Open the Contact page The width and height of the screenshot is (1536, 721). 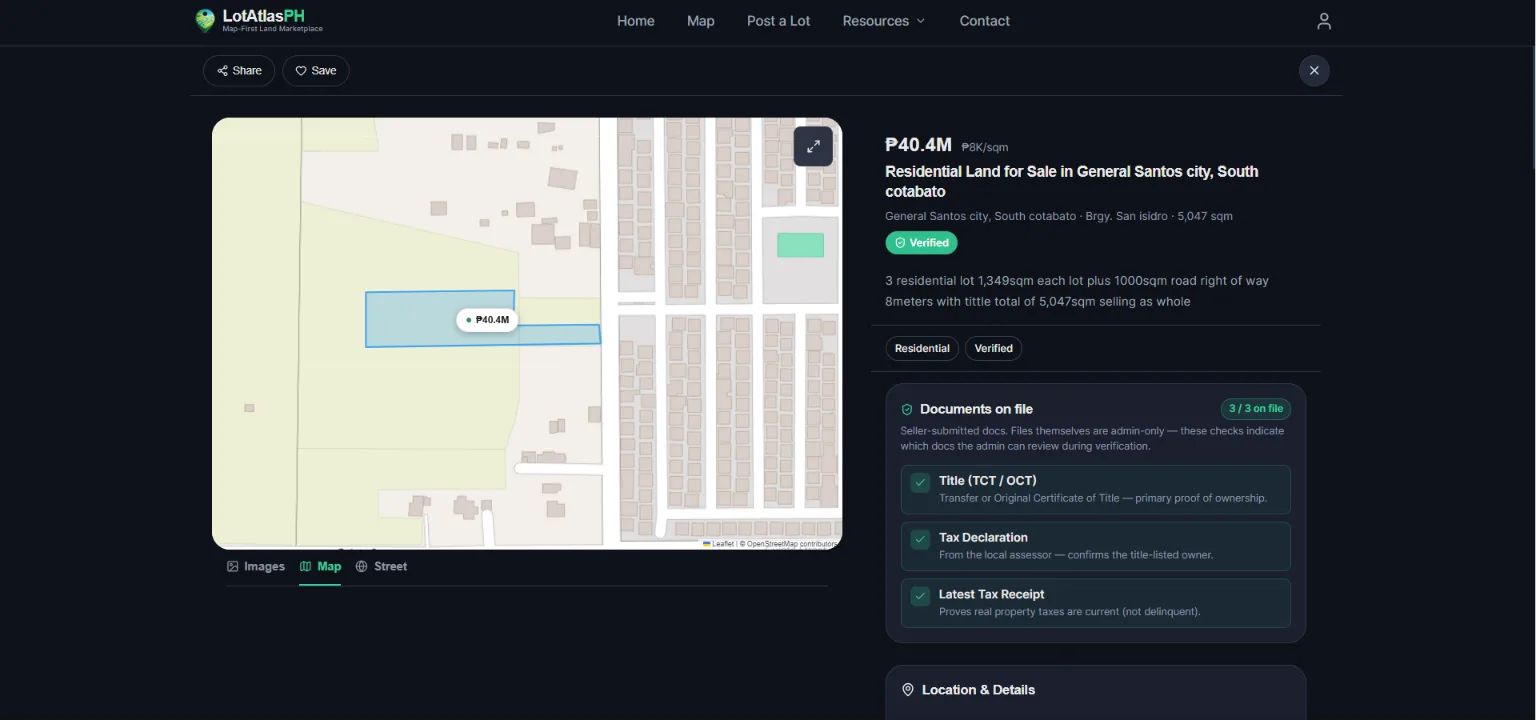pyautogui.click(x=985, y=21)
